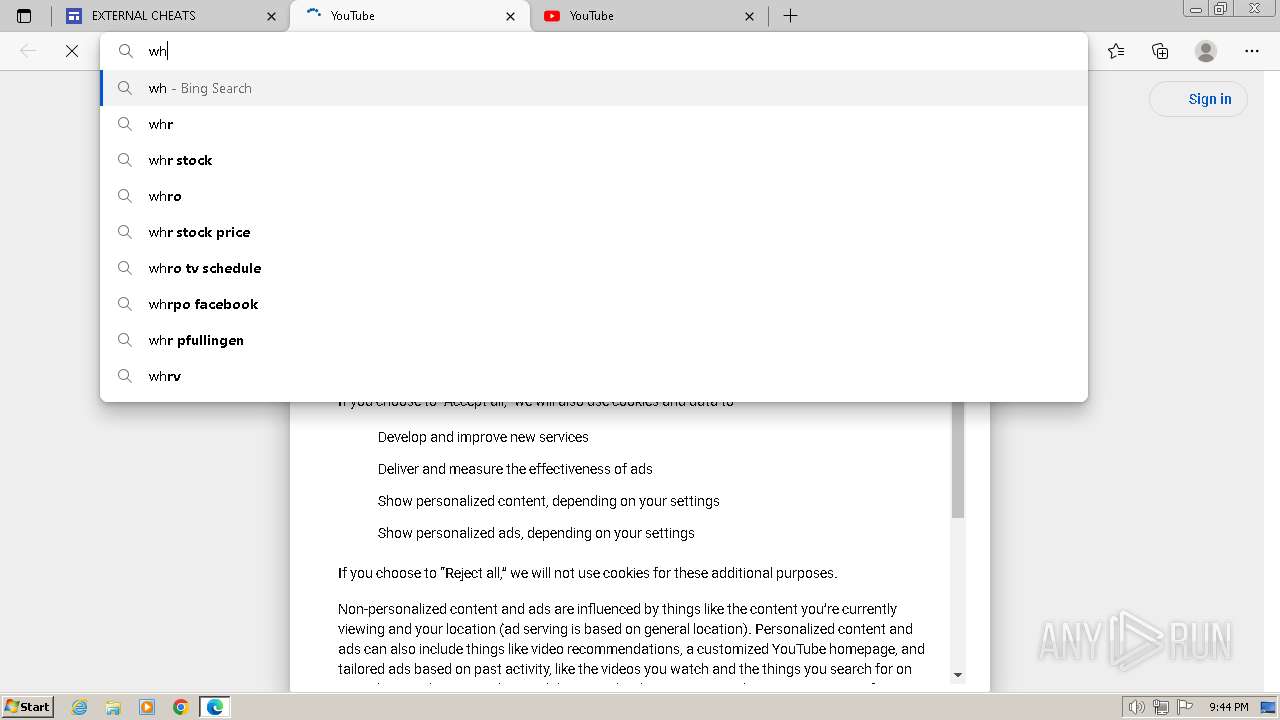
Task: Launch Google Chrome from the taskbar
Action: coord(181,707)
